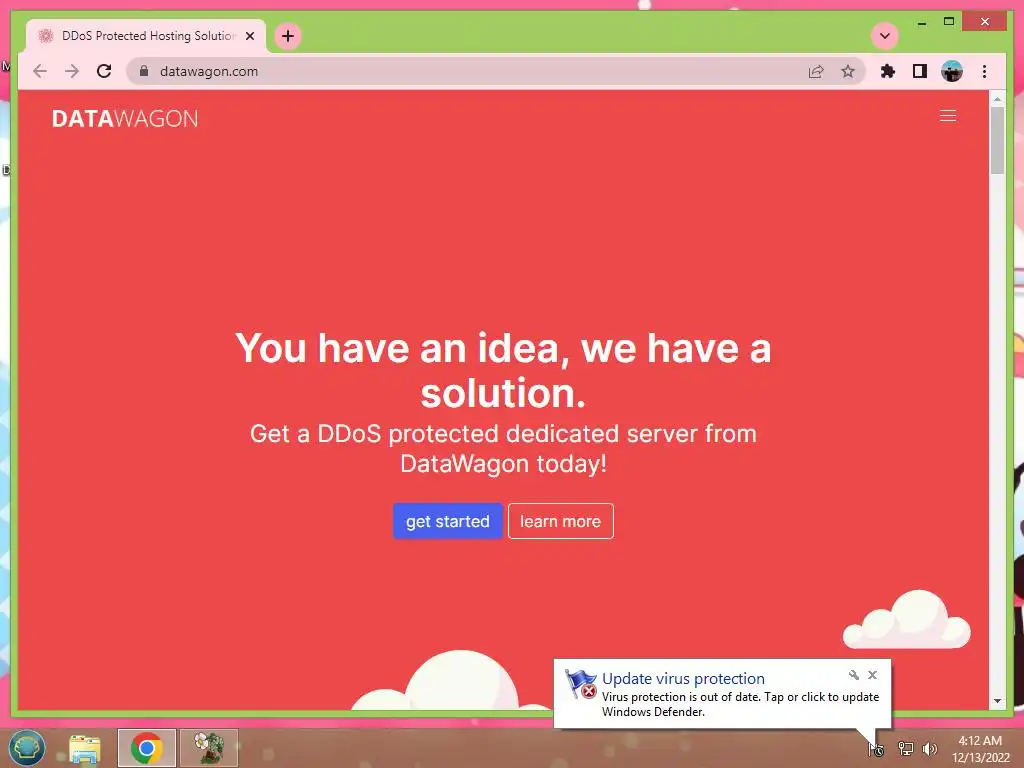The height and width of the screenshot is (768, 1024).
Task: Open the Action Center flag tray icon
Action: click(876, 749)
